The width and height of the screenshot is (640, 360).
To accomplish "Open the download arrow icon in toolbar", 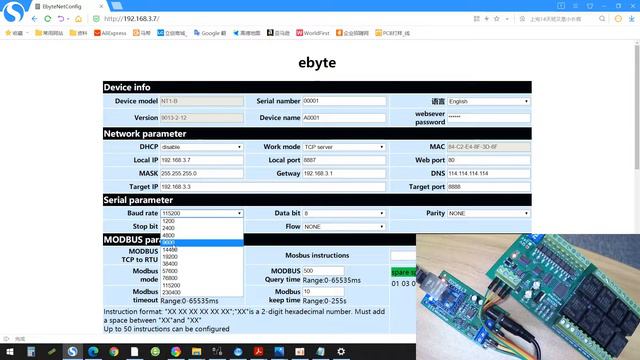I will tap(632, 19).
